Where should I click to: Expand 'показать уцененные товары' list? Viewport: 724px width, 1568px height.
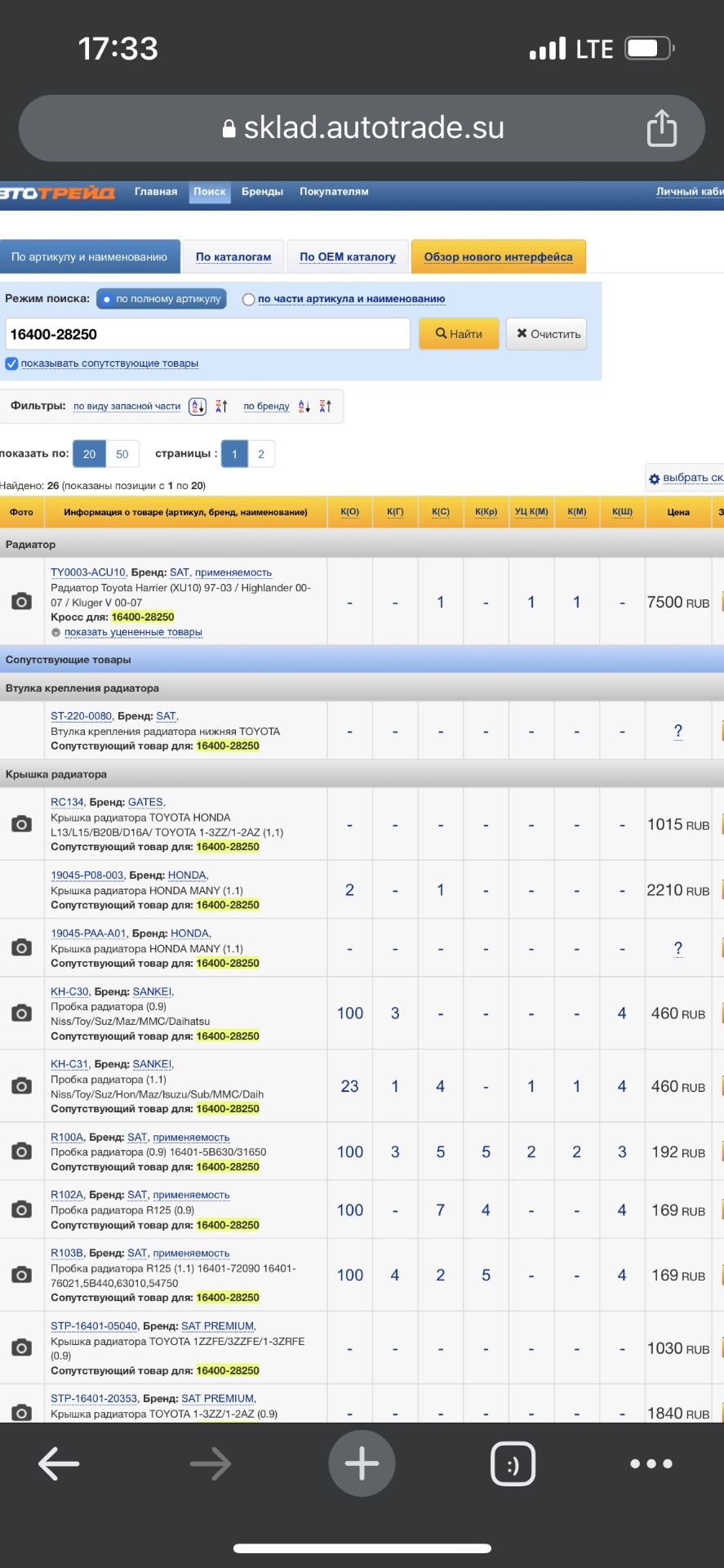pyautogui.click(x=132, y=632)
